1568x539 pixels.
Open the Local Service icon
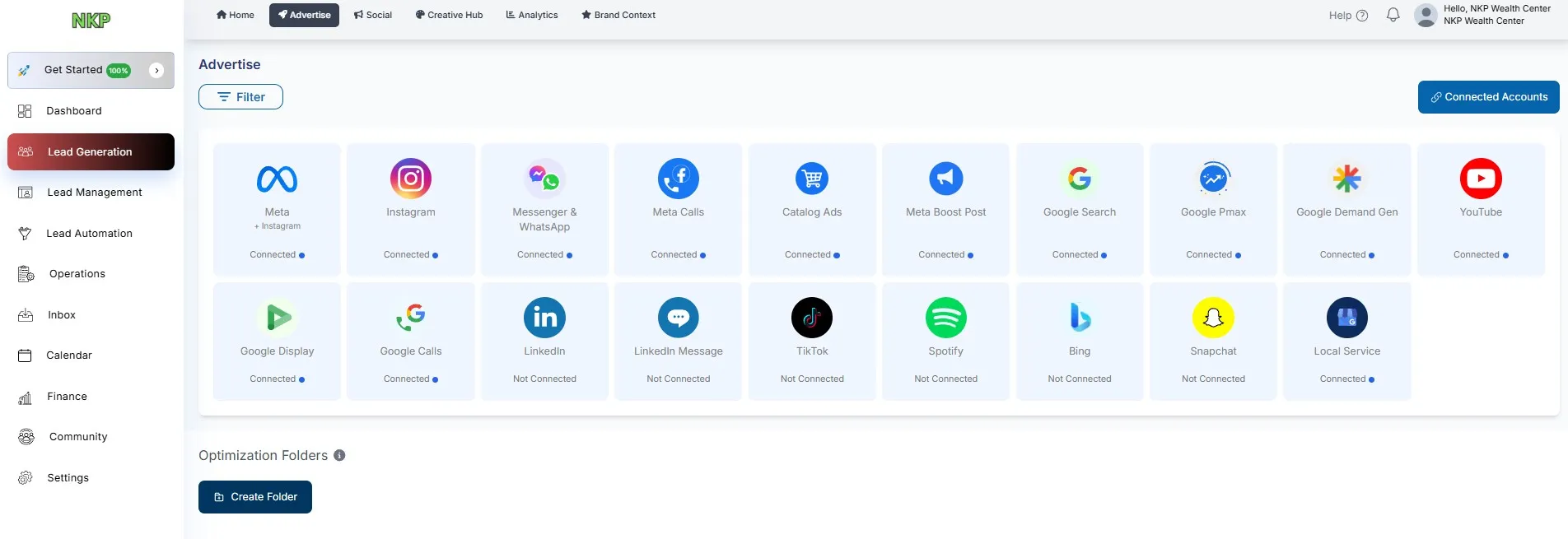click(1347, 318)
